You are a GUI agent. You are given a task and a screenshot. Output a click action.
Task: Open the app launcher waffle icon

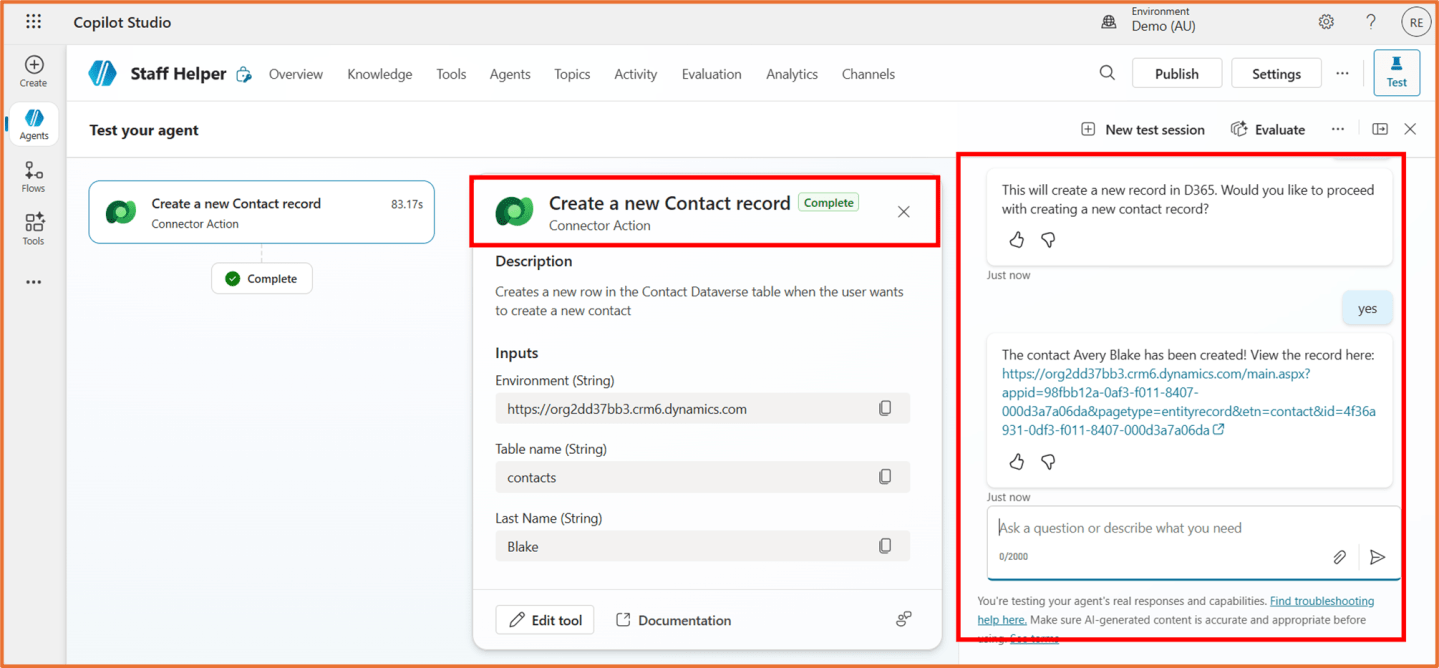tap(33, 22)
